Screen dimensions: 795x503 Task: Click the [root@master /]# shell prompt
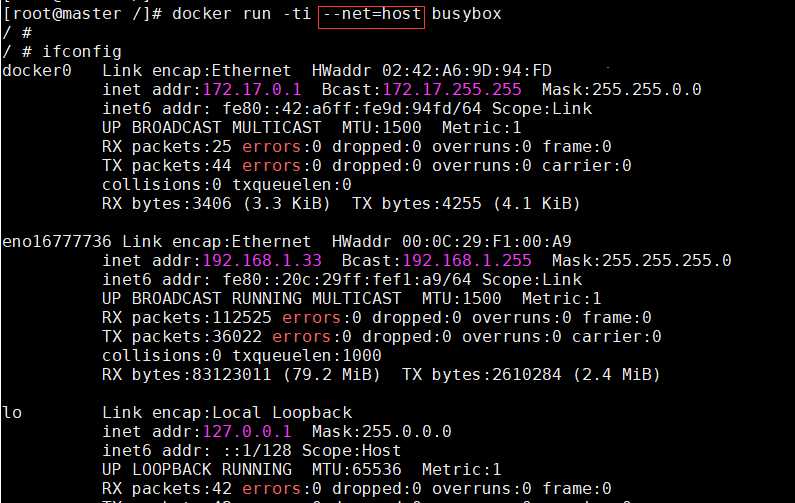[70, 14]
